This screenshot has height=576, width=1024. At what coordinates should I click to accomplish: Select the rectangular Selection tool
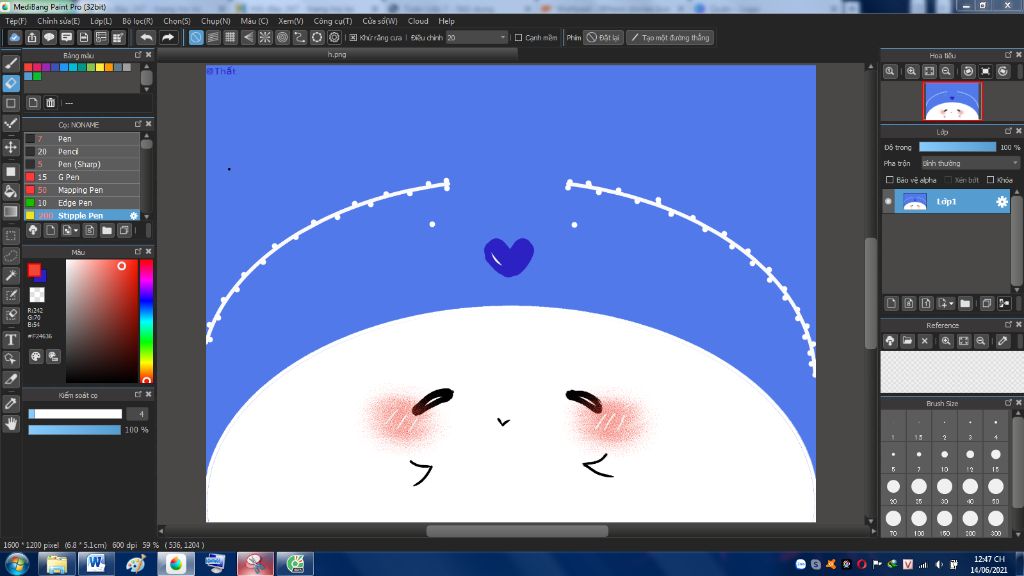11,235
